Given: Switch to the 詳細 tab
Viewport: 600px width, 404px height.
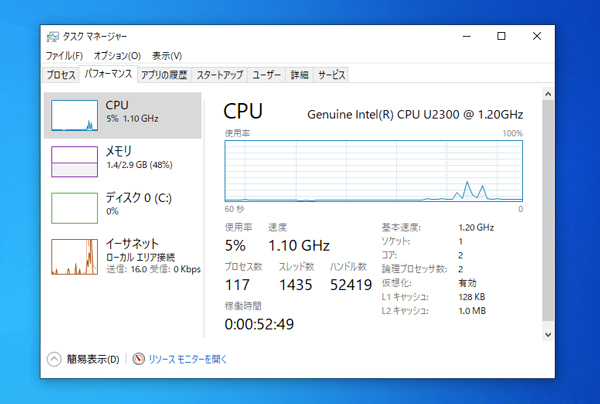Looking at the screenshot, I should tap(299, 75).
